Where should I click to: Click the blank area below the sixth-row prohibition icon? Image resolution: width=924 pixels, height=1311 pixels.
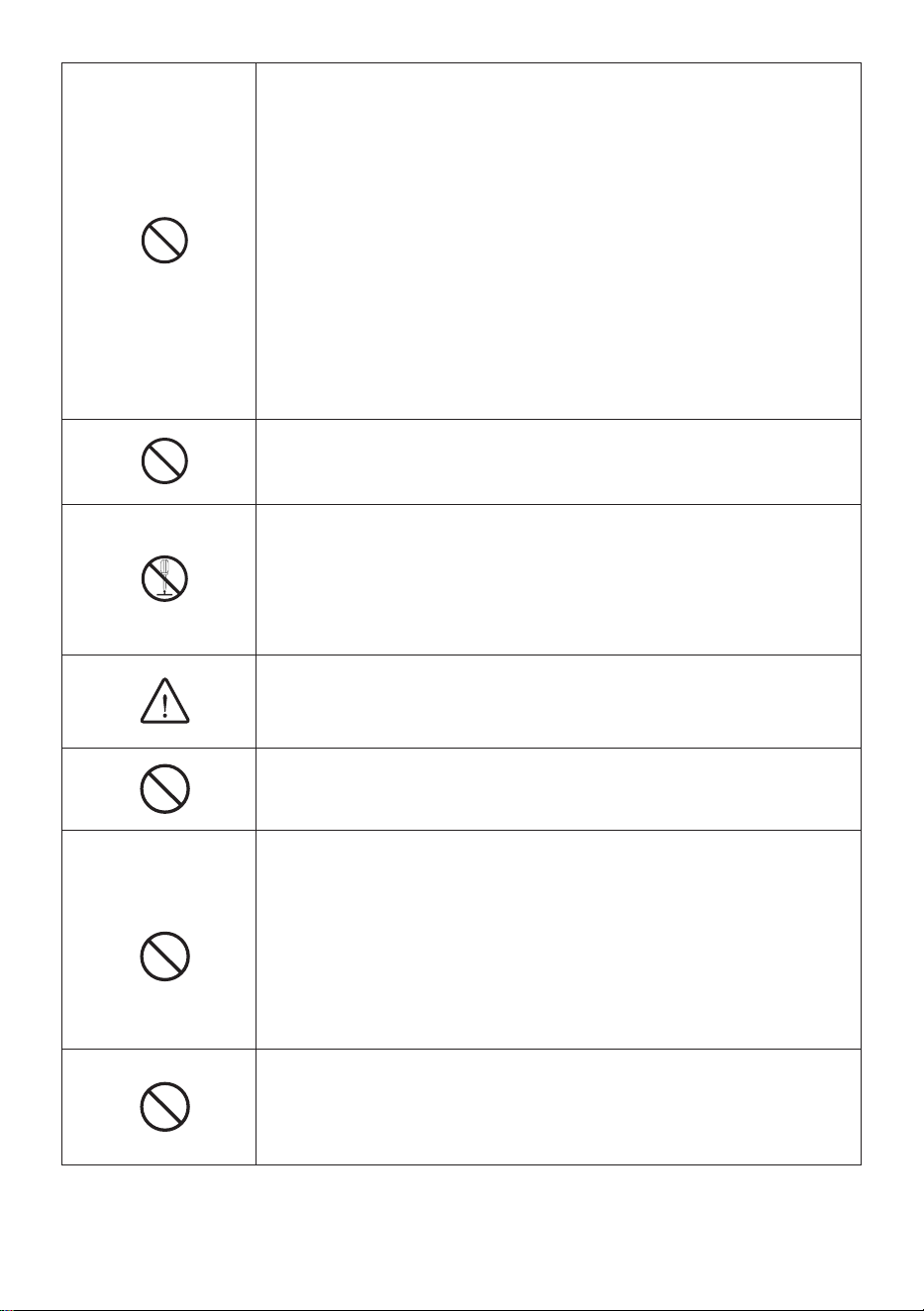click(158, 1015)
